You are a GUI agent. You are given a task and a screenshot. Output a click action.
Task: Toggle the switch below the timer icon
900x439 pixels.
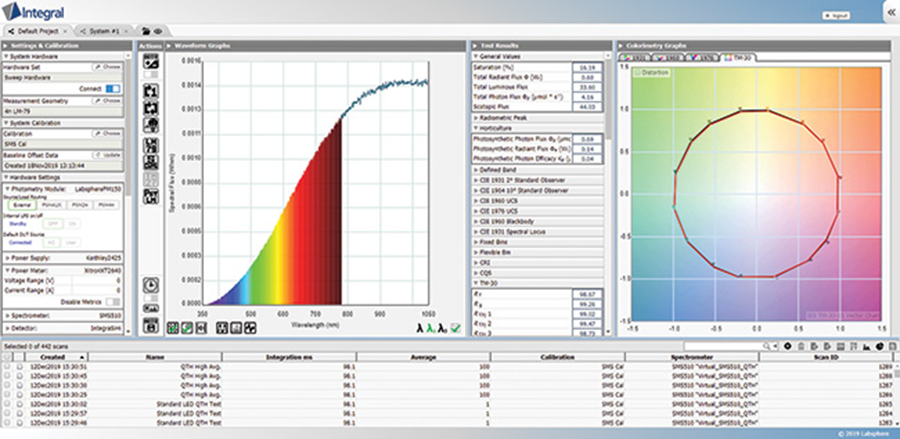(151, 298)
